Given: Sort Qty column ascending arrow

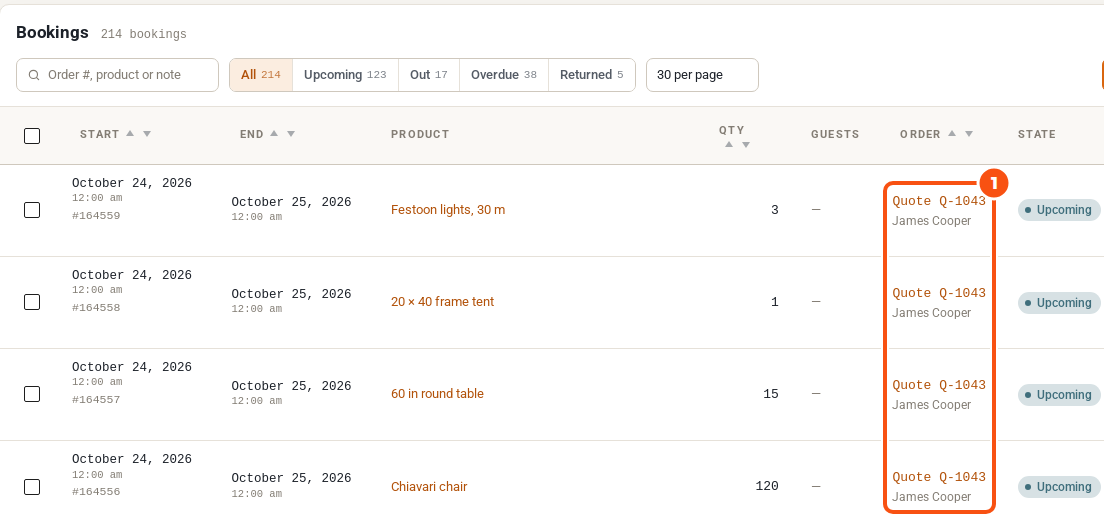Looking at the screenshot, I should click(x=729, y=144).
